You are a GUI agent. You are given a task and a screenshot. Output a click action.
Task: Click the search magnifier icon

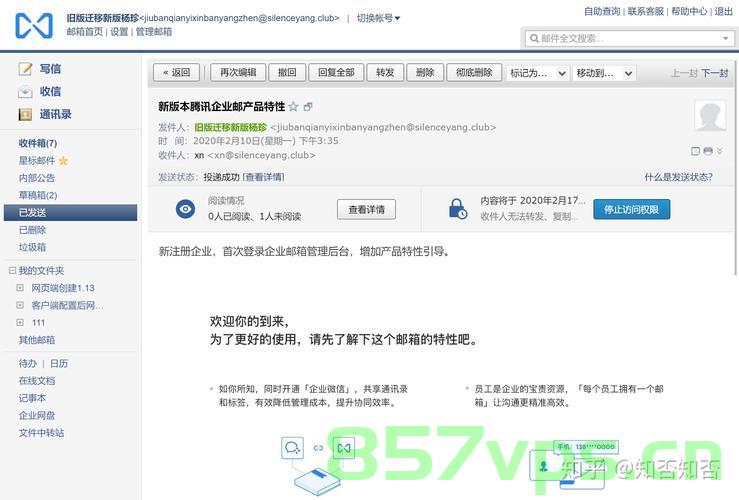[x=534, y=38]
